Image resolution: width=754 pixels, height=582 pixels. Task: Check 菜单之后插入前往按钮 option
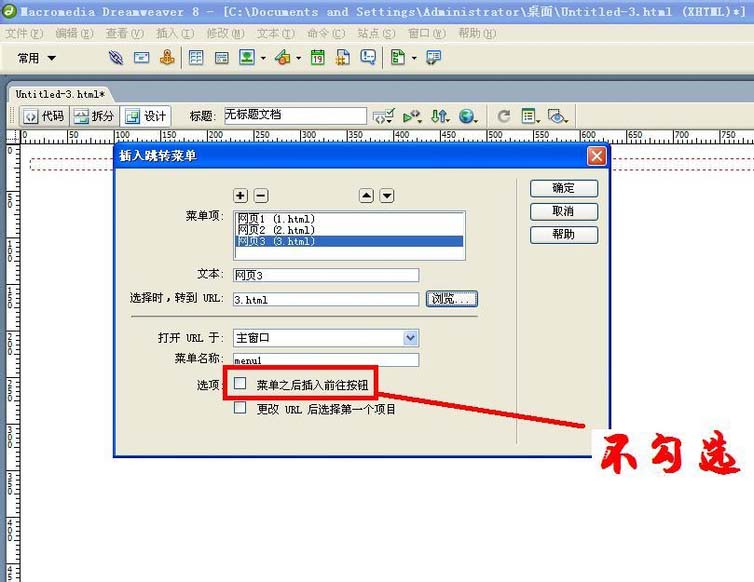(x=240, y=383)
